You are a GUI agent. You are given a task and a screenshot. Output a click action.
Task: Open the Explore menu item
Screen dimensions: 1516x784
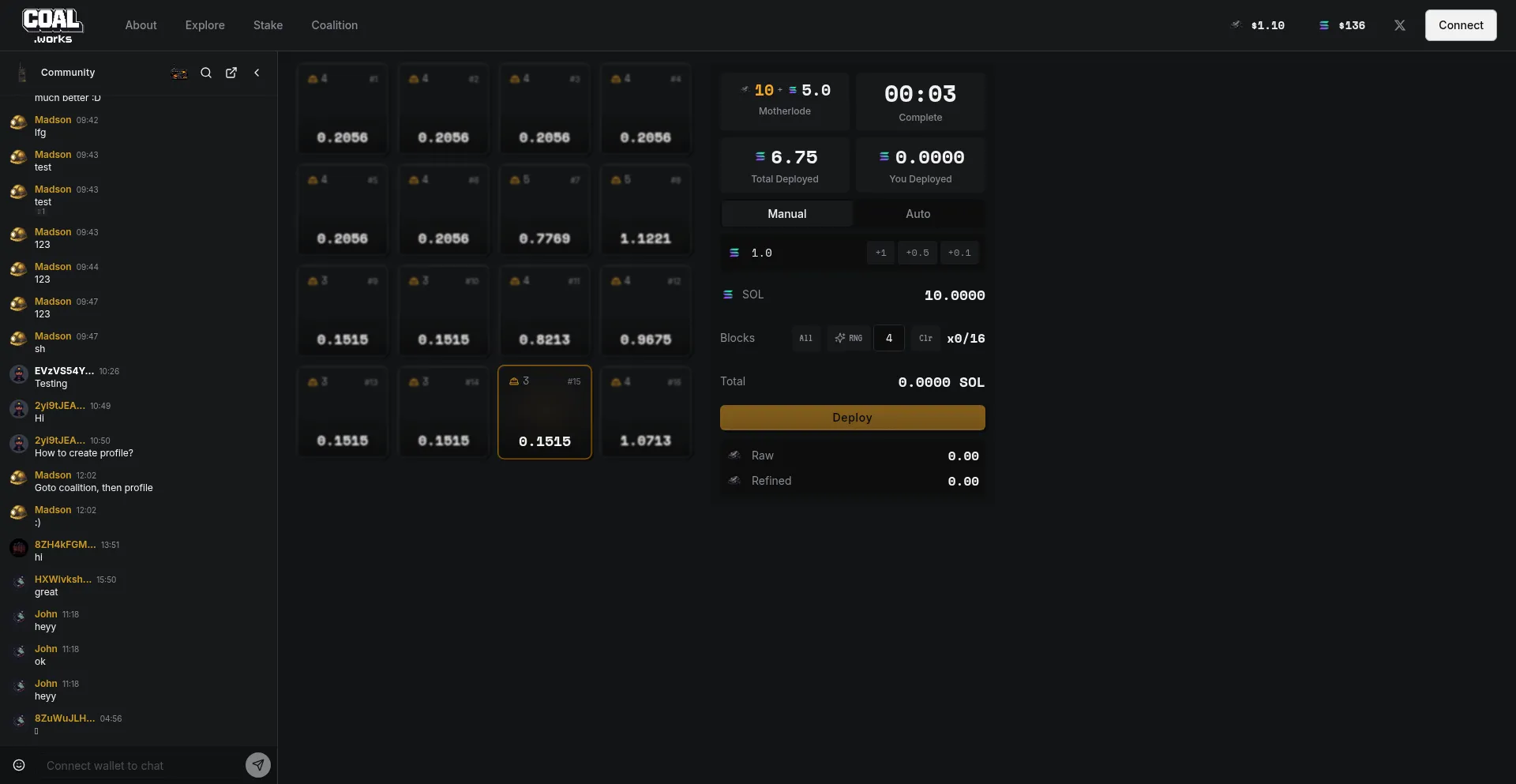tap(205, 25)
